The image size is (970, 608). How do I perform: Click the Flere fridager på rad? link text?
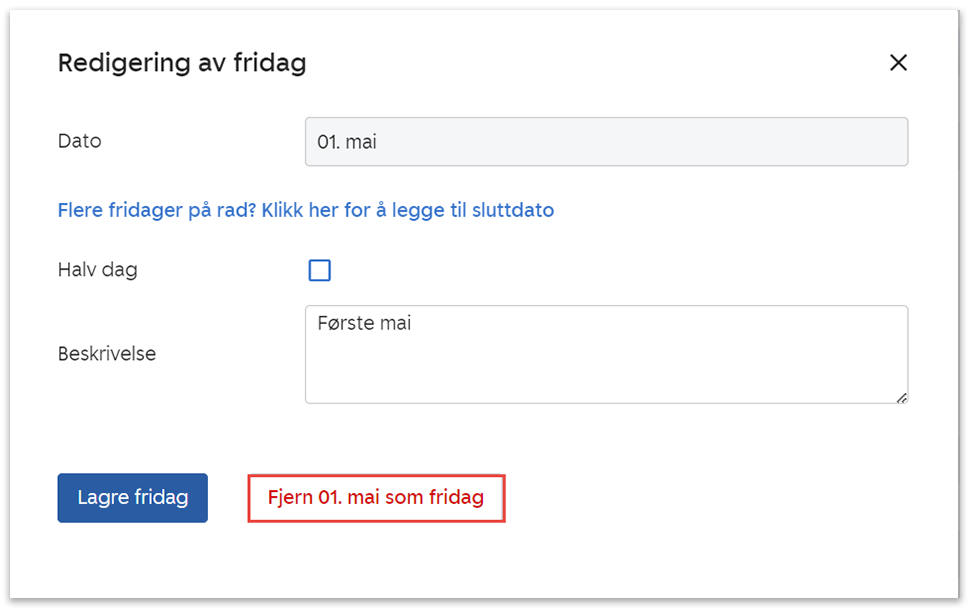156,210
